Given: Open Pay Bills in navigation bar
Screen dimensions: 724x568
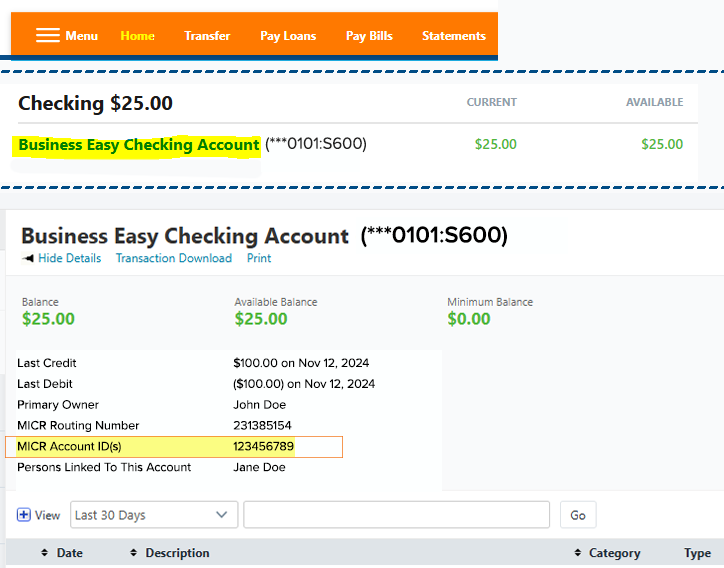Looking at the screenshot, I should [369, 36].
